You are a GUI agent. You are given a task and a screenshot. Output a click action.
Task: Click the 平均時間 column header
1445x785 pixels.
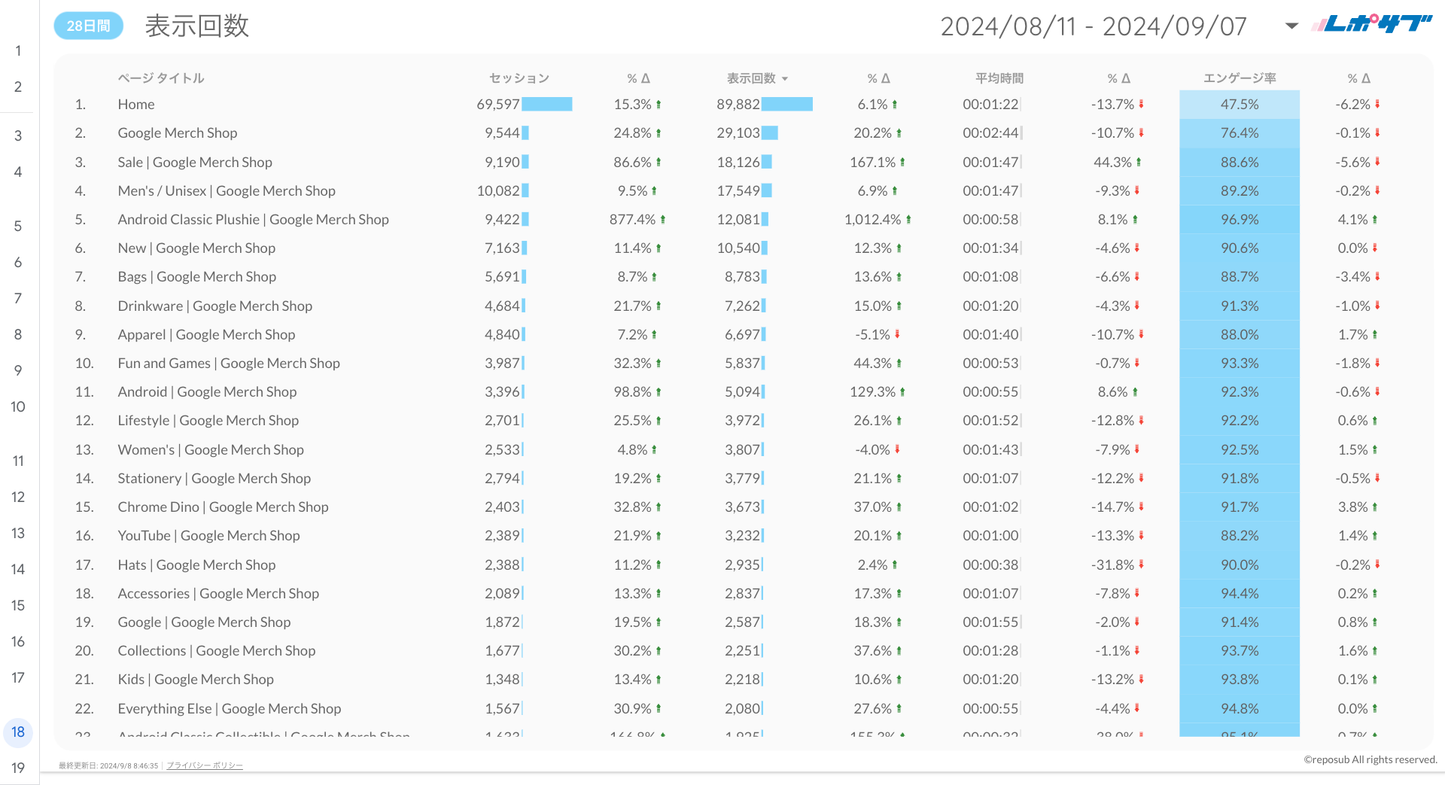[x=999, y=78]
